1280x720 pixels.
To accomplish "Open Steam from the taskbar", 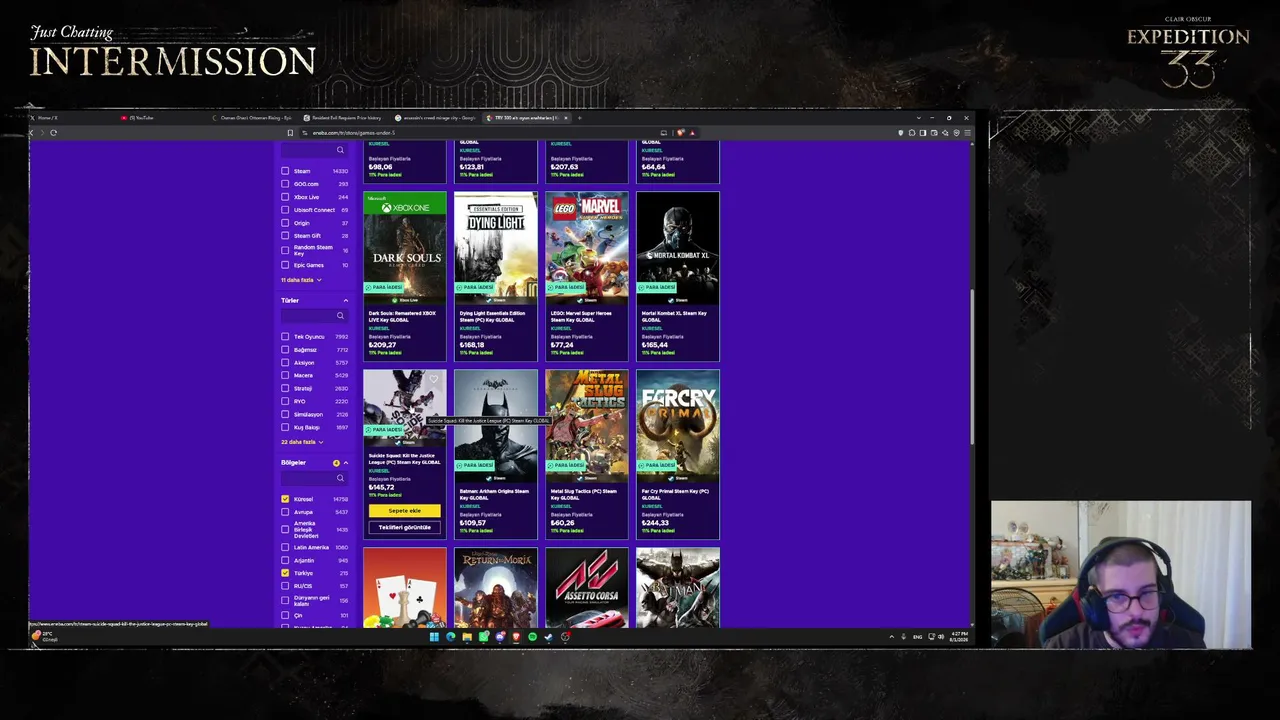I will [x=548, y=637].
